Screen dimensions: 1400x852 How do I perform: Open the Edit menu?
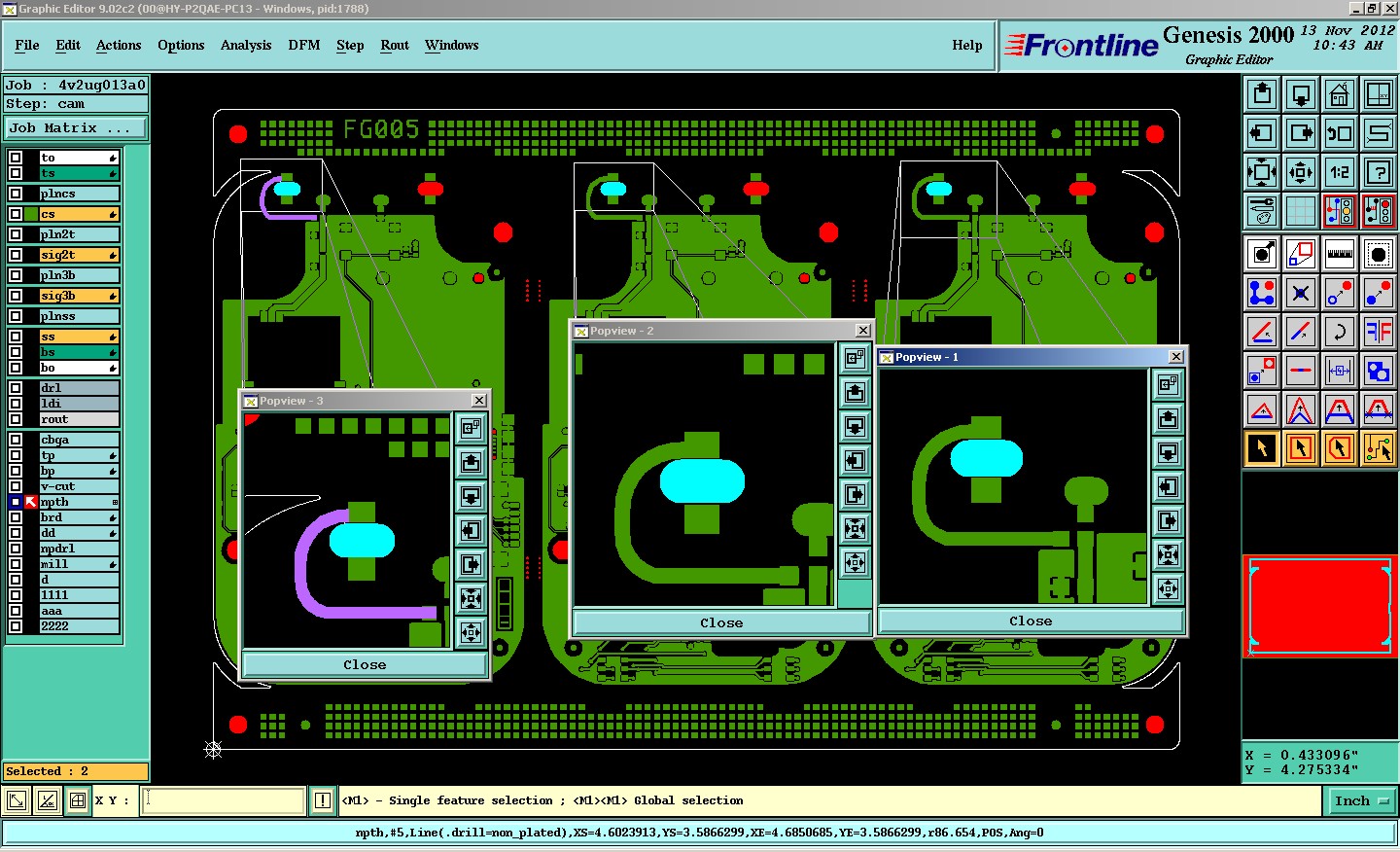click(x=68, y=45)
